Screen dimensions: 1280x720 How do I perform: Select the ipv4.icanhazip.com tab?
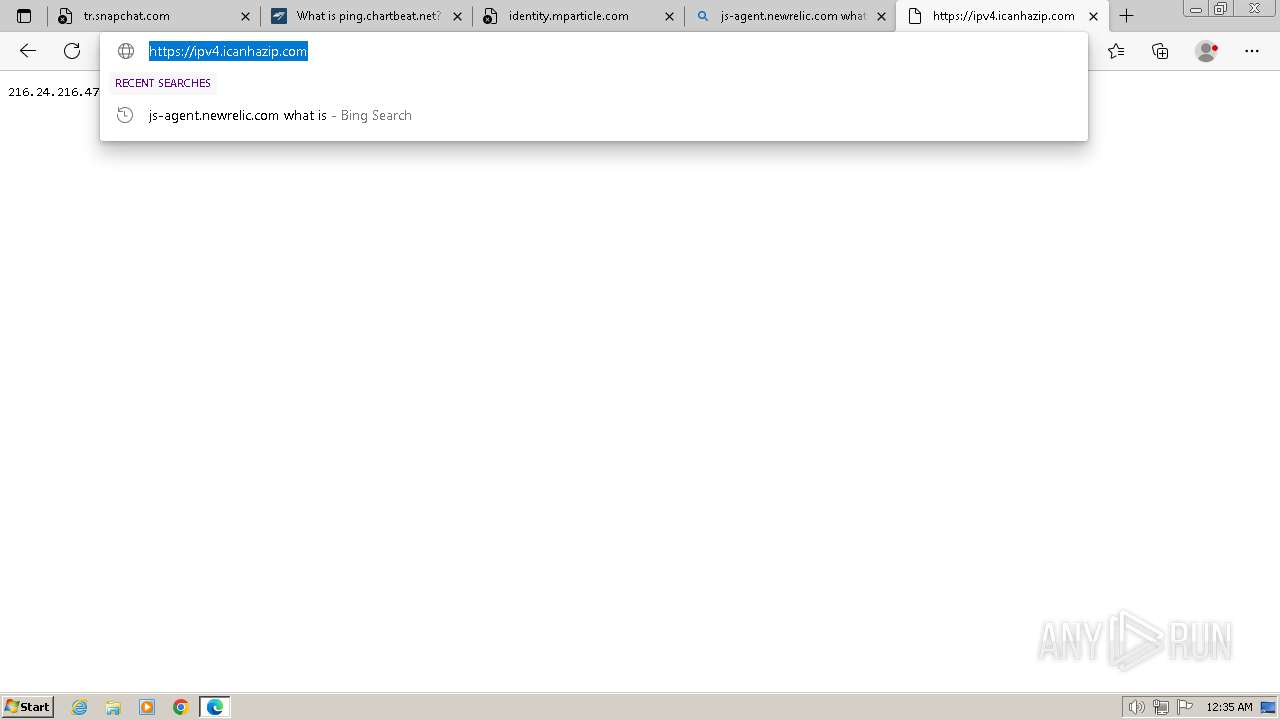(1002, 16)
